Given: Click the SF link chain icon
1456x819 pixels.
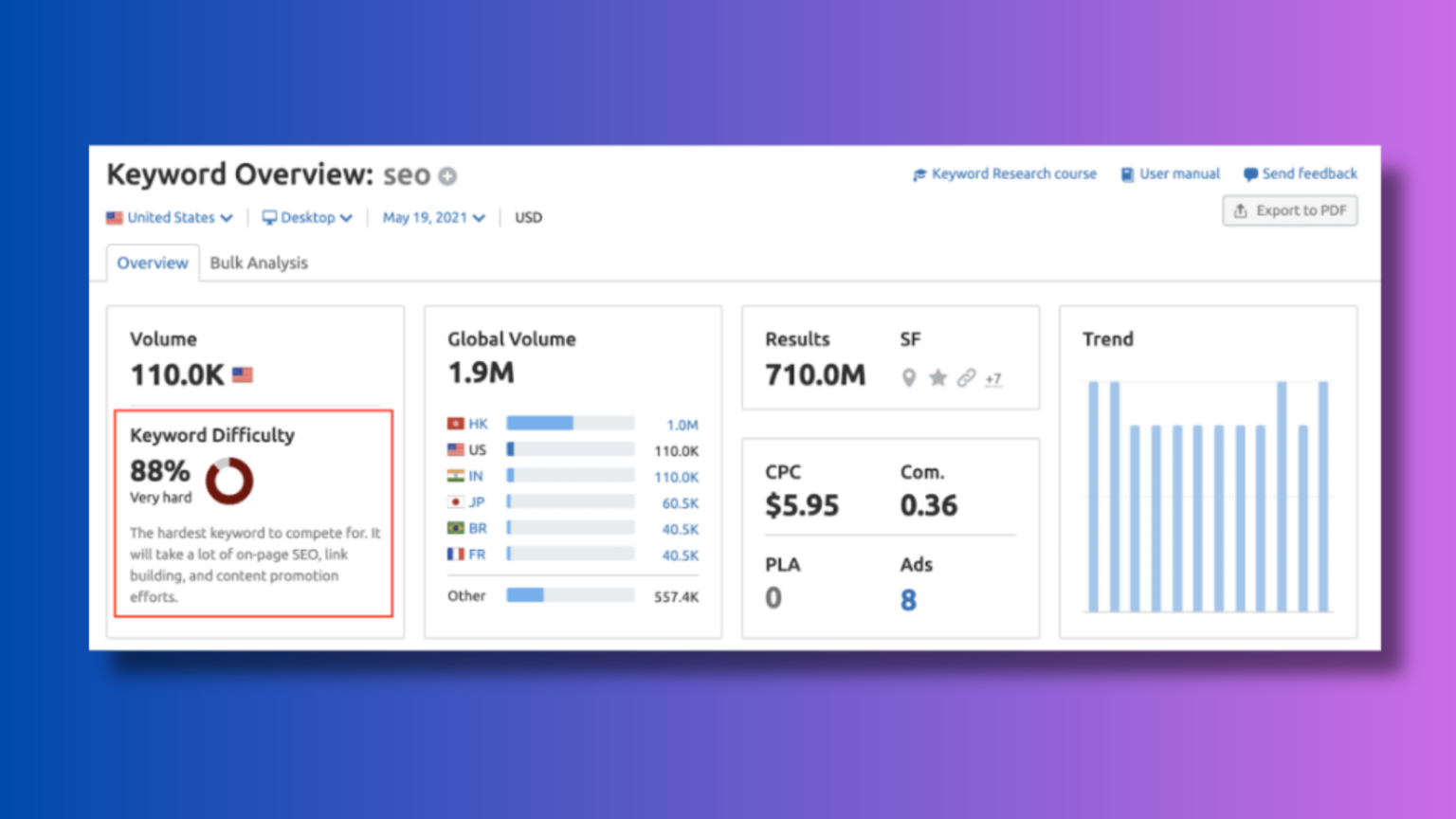Looking at the screenshot, I should [x=966, y=378].
